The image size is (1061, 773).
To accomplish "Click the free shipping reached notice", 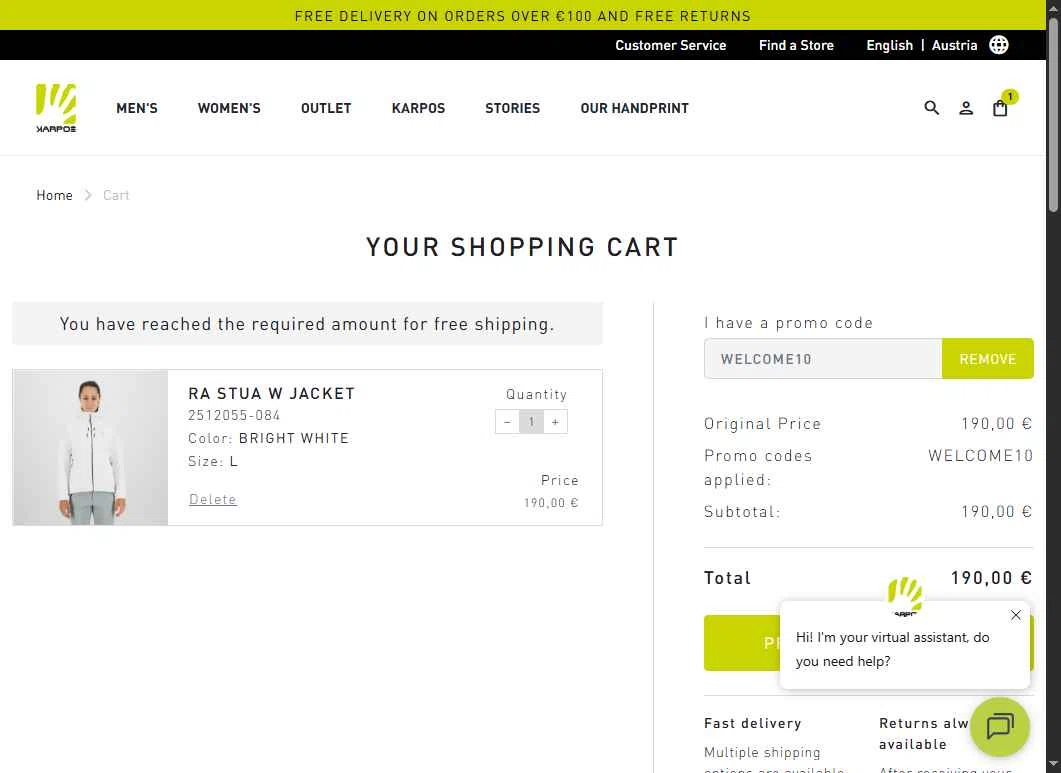I will click(307, 324).
